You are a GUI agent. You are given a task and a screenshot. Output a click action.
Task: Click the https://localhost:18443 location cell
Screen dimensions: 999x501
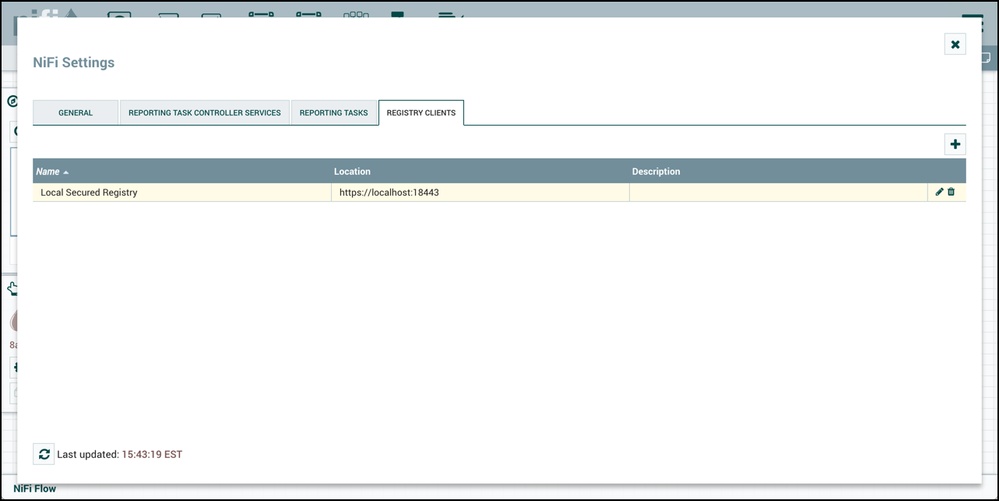480,192
